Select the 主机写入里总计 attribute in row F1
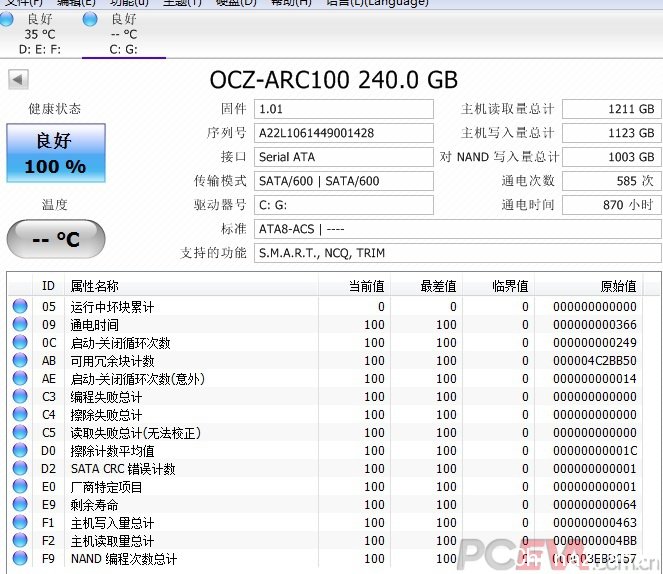Screen dimensions: 663x574 112,523
